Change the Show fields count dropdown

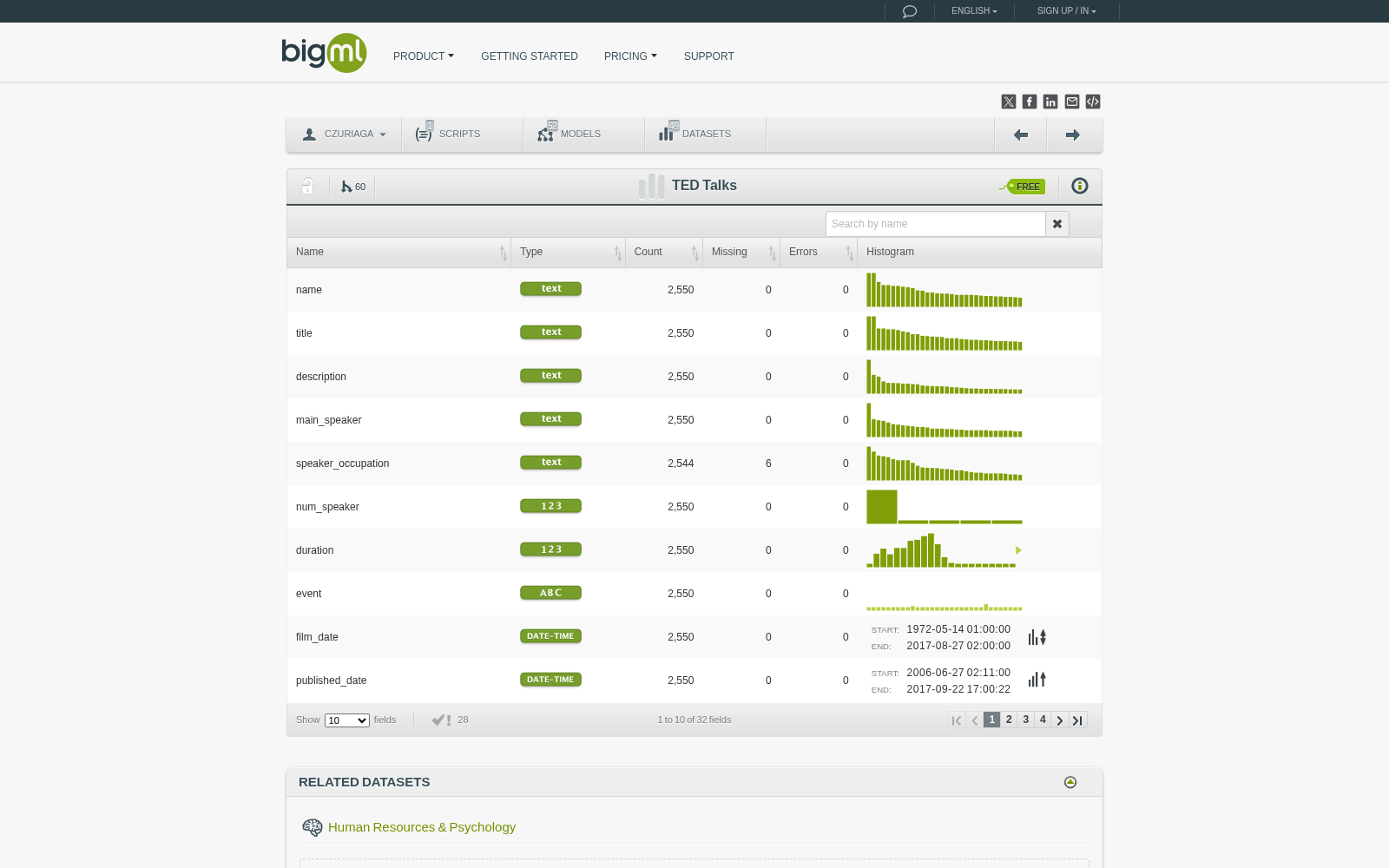[x=347, y=720]
